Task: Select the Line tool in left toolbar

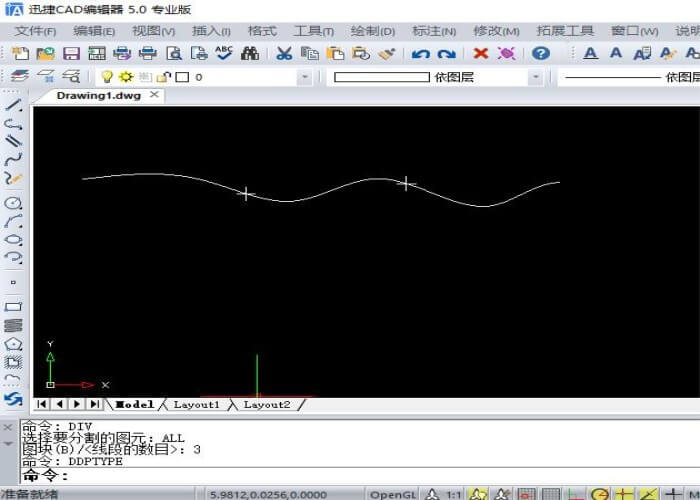Action: point(14,104)
